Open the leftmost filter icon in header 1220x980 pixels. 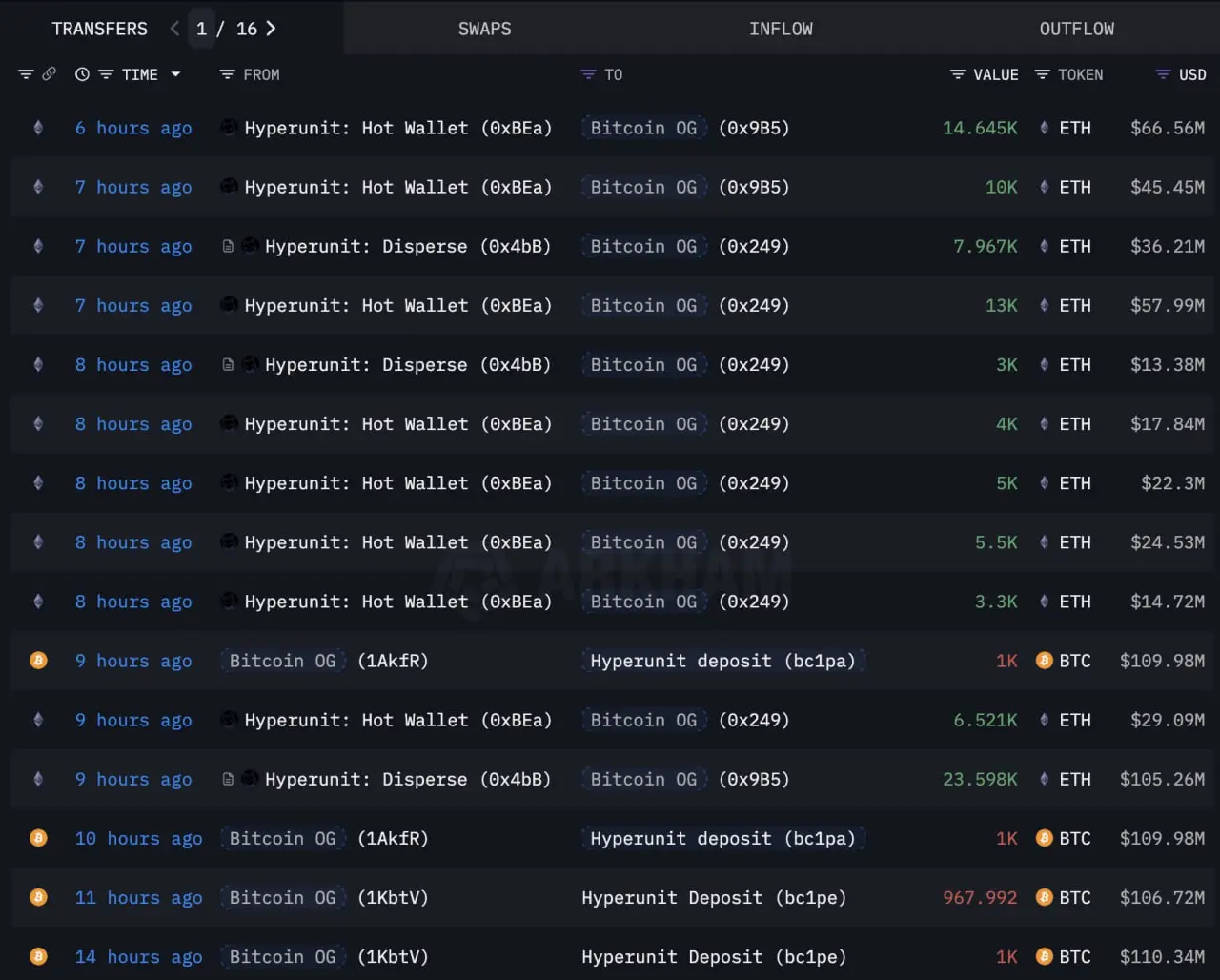point(26,74)
